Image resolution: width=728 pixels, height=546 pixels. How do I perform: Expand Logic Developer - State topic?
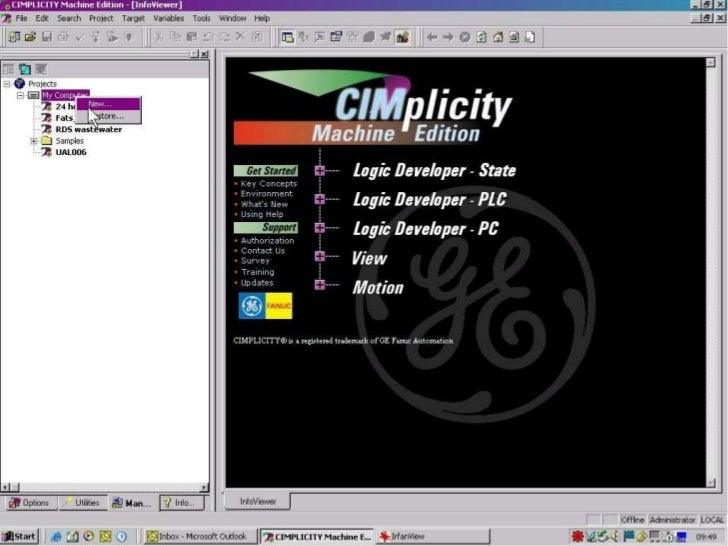click(320, 170)
